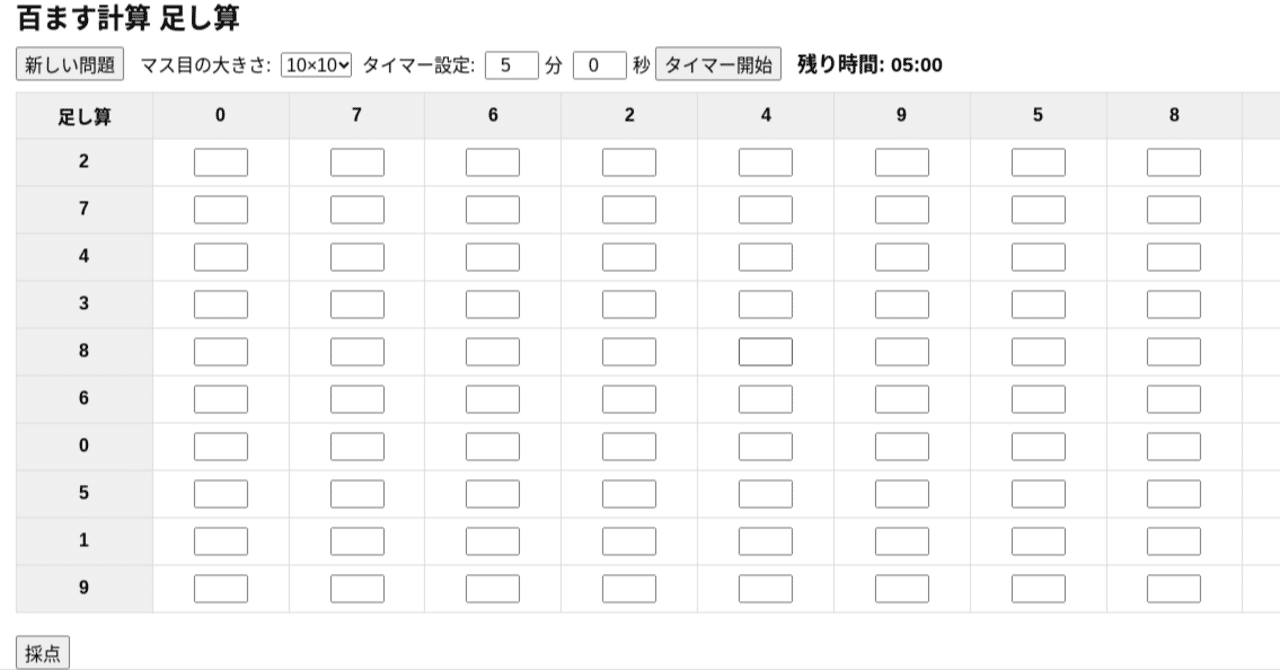Click the focused cell for 8 plus 4

765,351
